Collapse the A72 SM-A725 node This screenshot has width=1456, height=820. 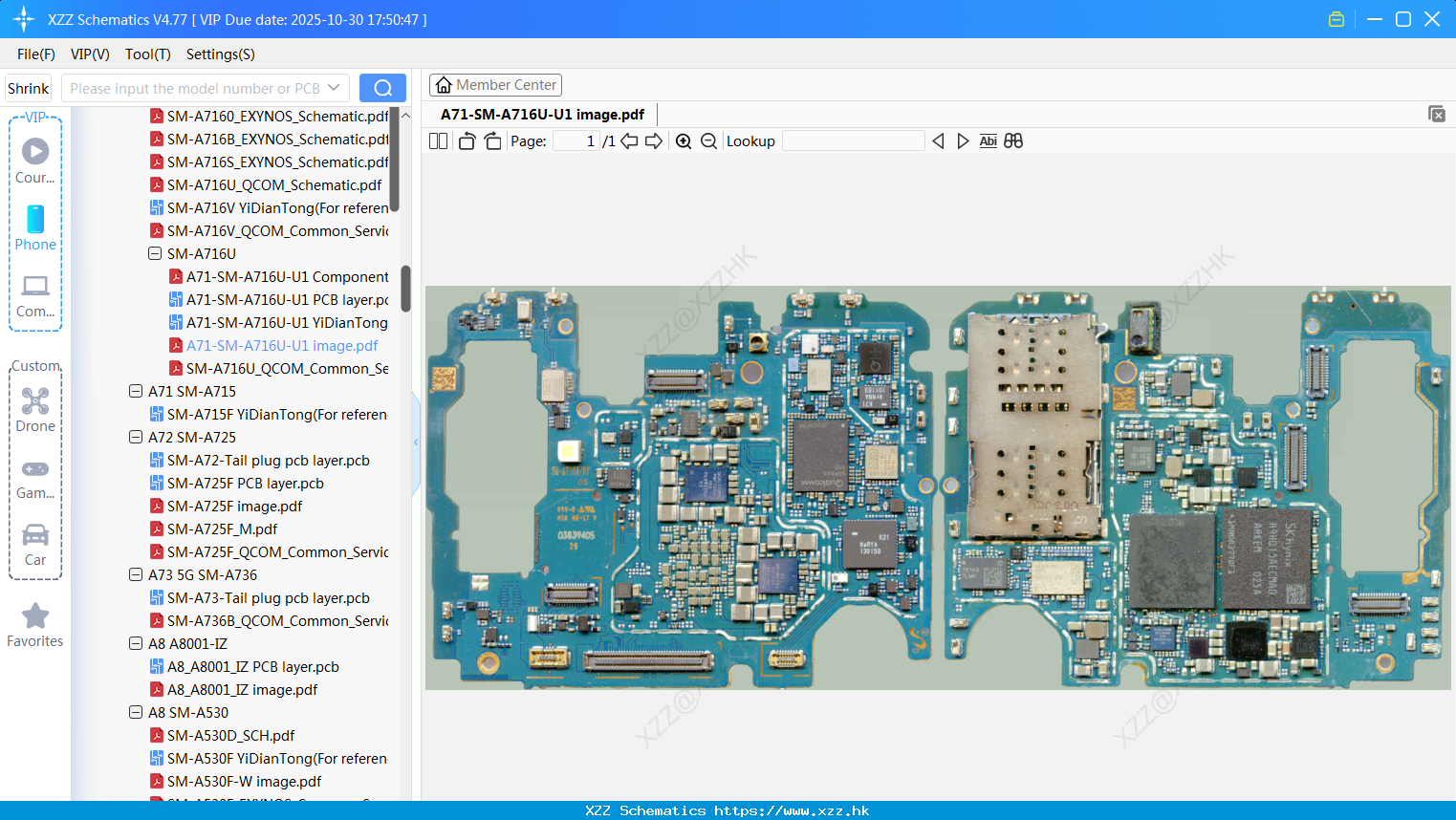136,437
